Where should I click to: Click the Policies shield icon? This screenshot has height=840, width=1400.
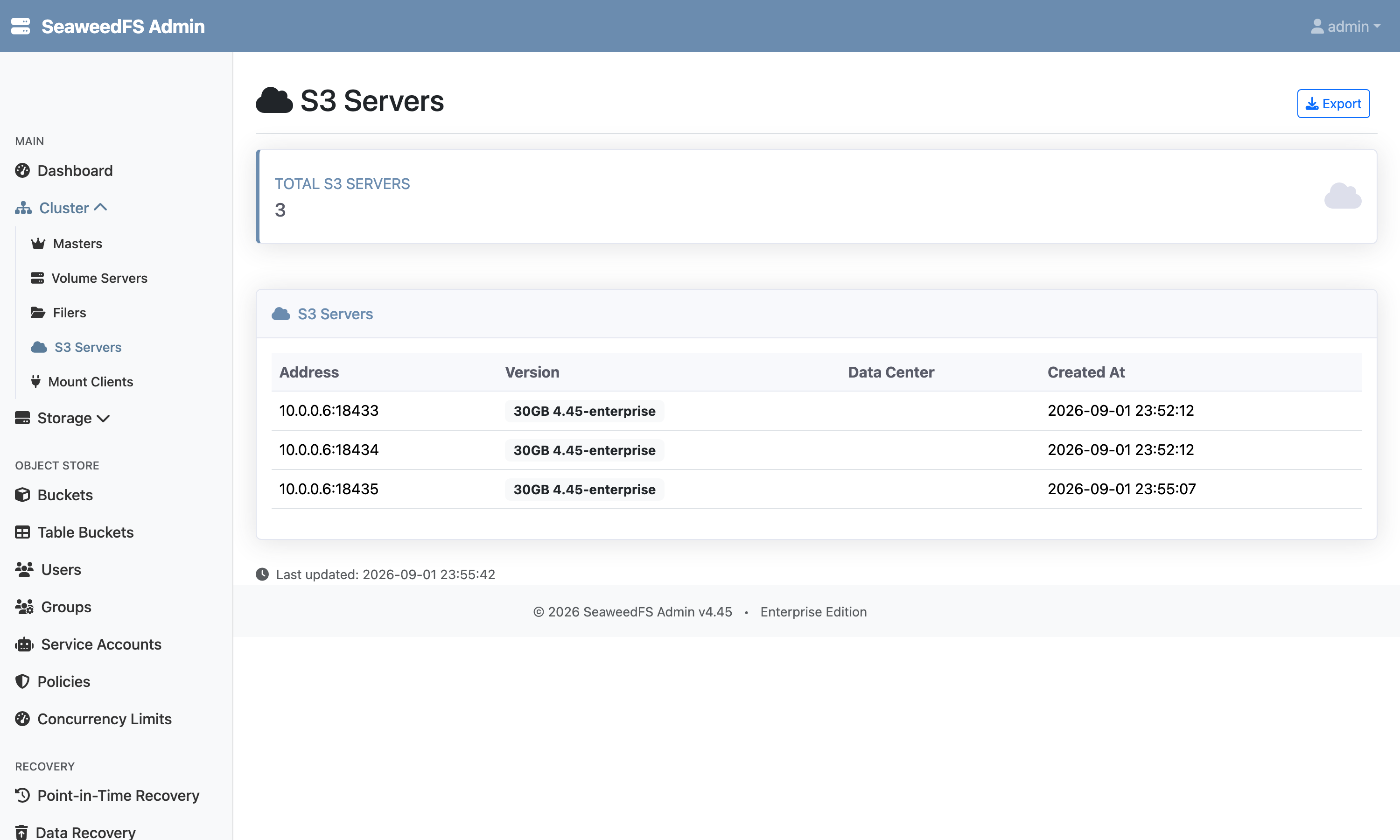pyautogui.click(x=23, y=681)
